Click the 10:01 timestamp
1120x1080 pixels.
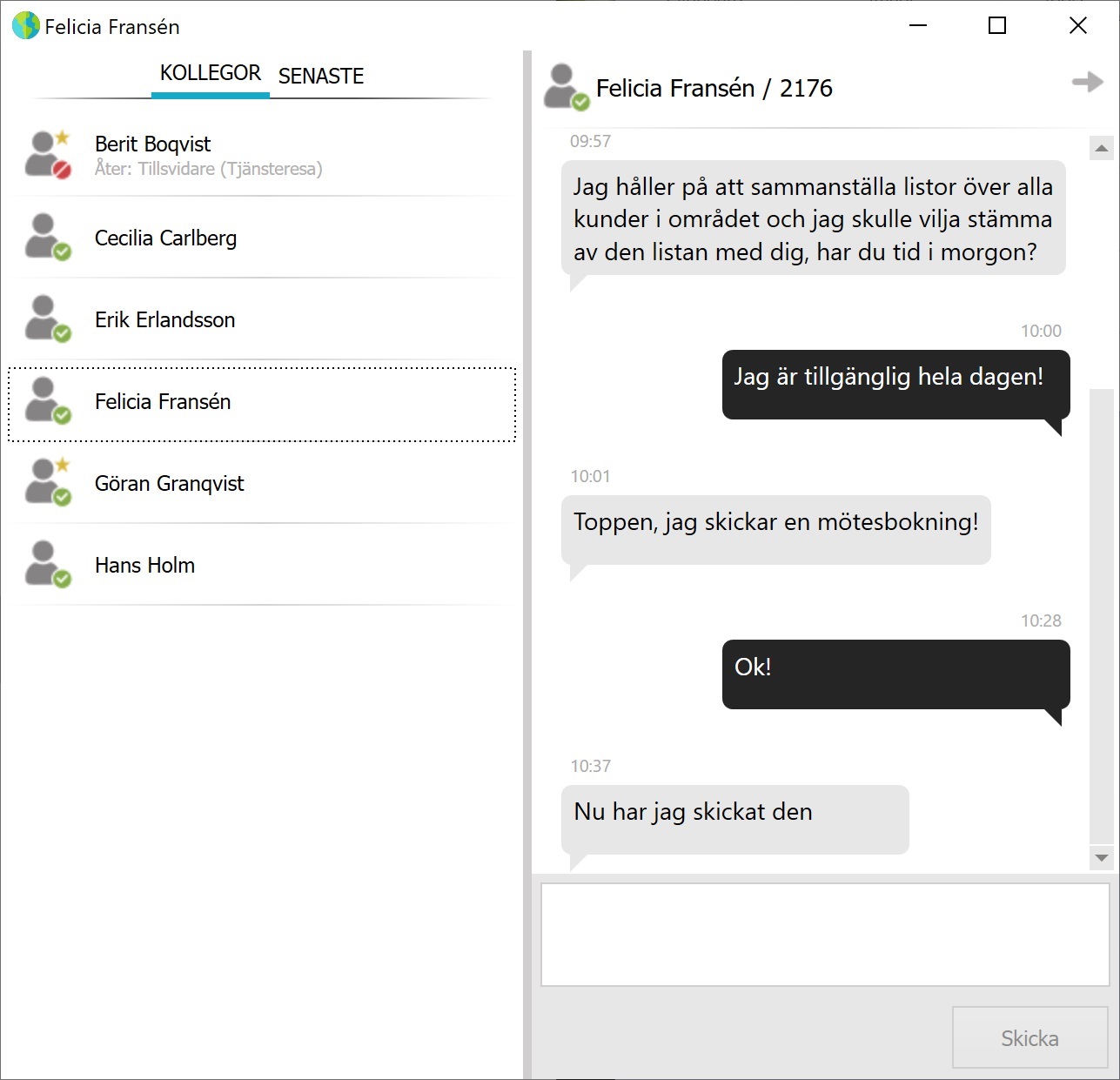591,476
